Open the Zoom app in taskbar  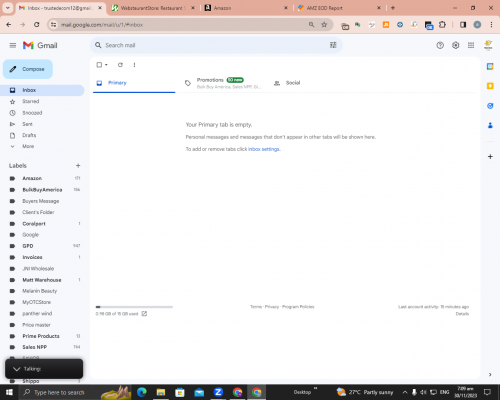click(218, 392)
